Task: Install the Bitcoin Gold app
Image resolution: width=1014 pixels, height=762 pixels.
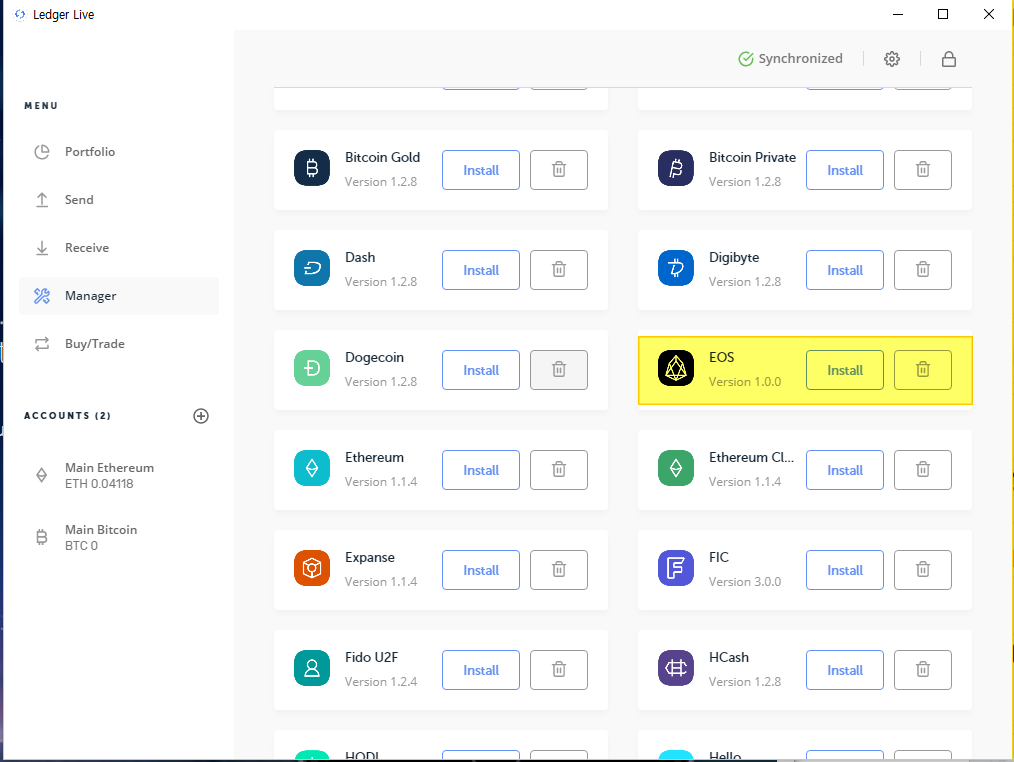Action: pyautogui.click(x=480, y=170)
